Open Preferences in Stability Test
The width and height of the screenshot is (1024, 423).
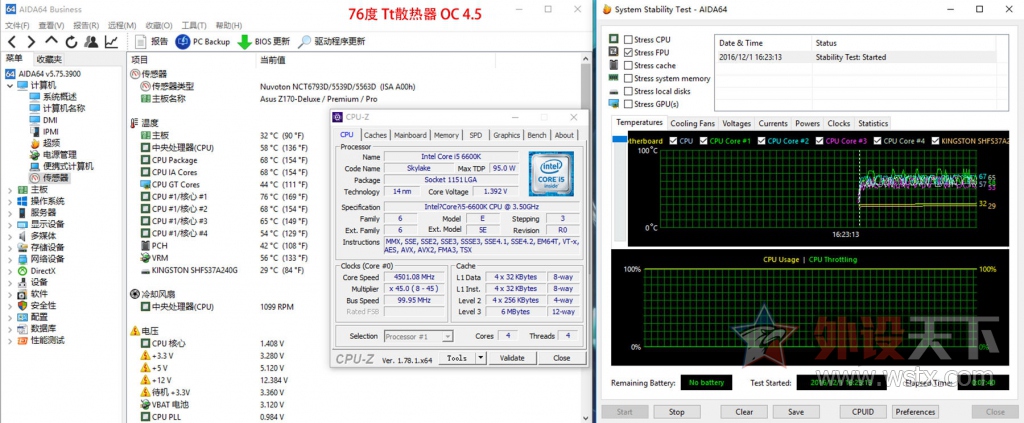pyautogui.click(x=915, y=412)
